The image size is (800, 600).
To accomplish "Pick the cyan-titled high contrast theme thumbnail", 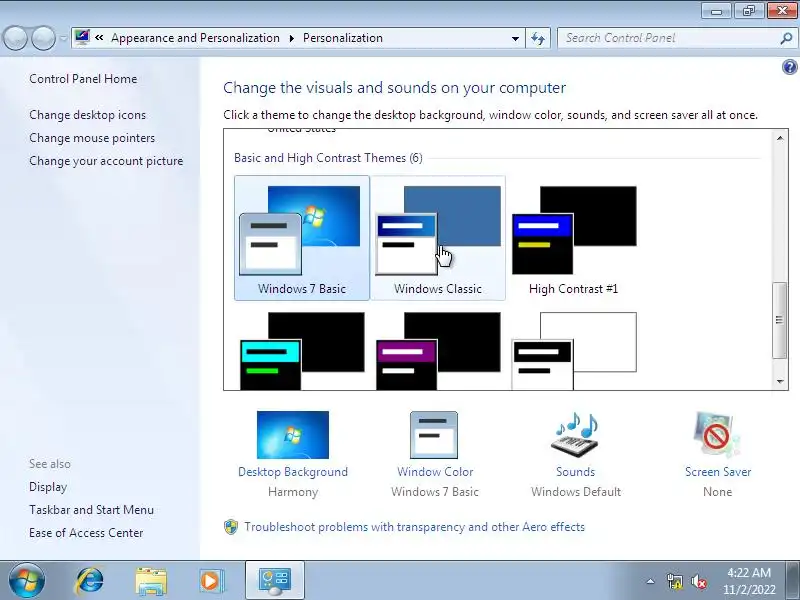I will tap(302, 351).
